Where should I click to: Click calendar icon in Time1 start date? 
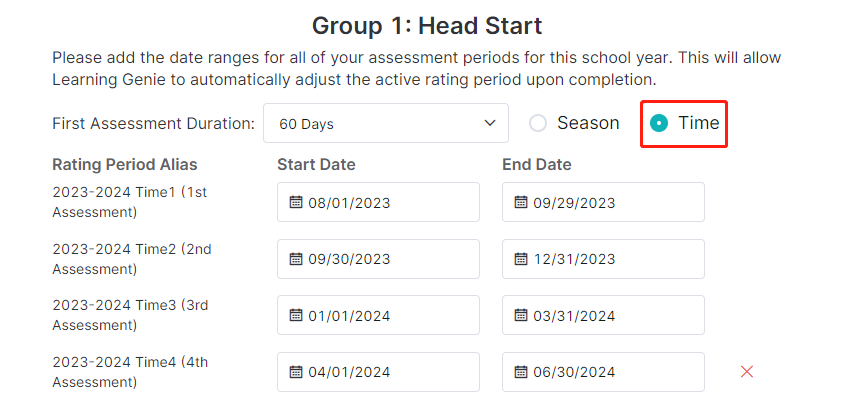(x=295, y=202)
